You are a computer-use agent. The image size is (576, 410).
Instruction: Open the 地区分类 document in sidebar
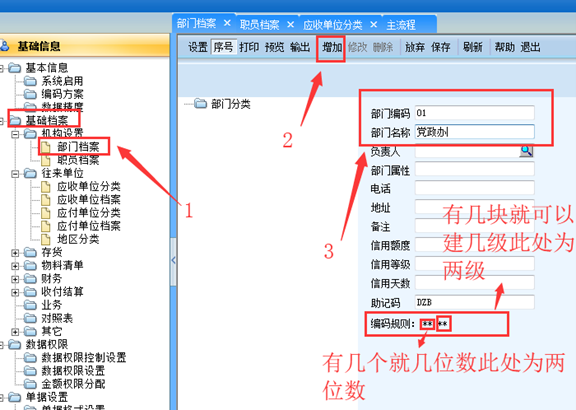click(x=78, y=240)
